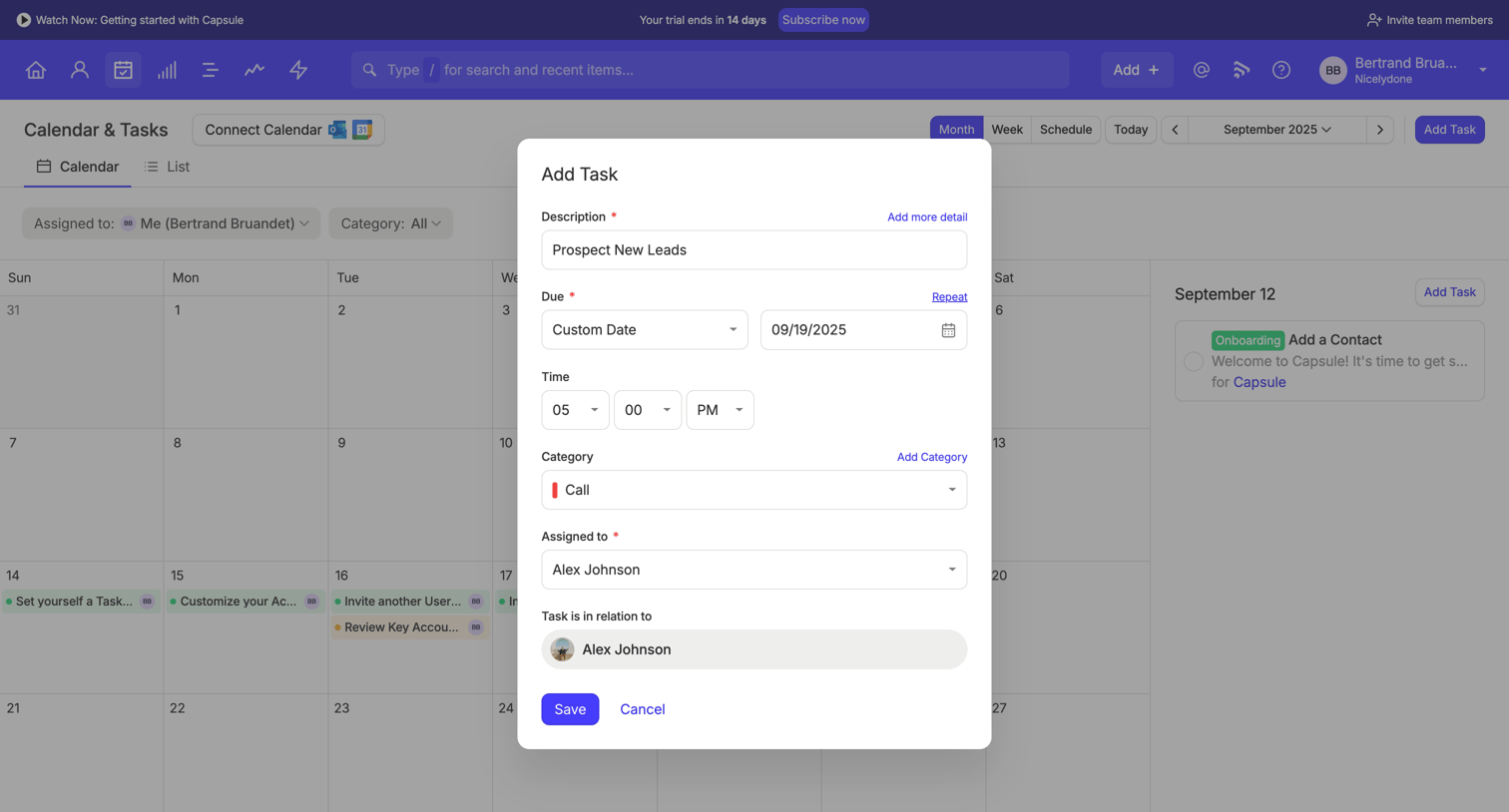Viewport: 1509px width, 812px height.
Task: Select the Schedule view
Action: 1066,130
